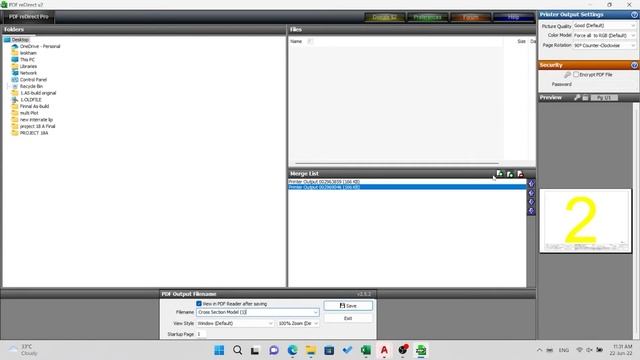Uncheck View in PDF Reader after saving
Viewport: 640px width, 360px height.
pyautogui.click(x=199, y=304)
